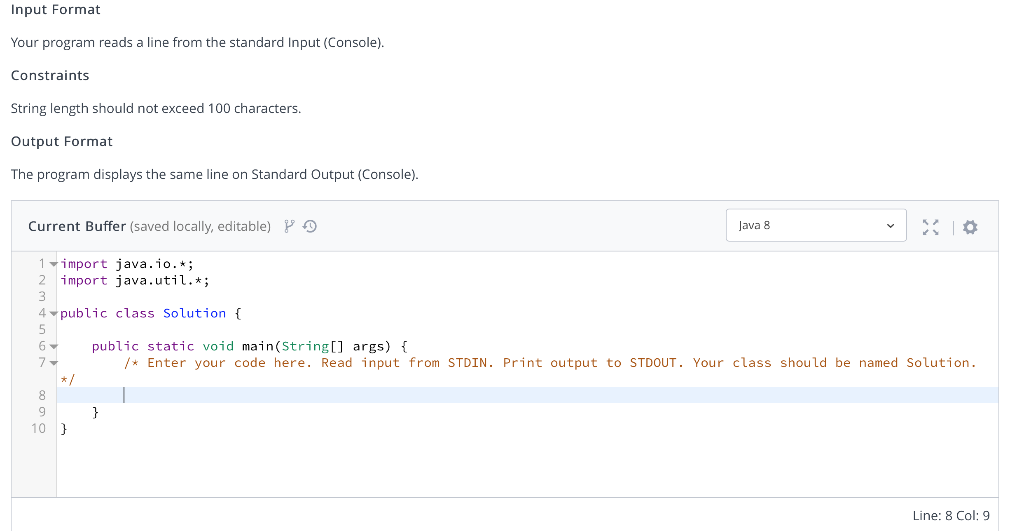Viewport: 1024px width, 531px height.
Task: Click the fork/branch icon beside Current Buffer
Action: (x=289, y=226)
